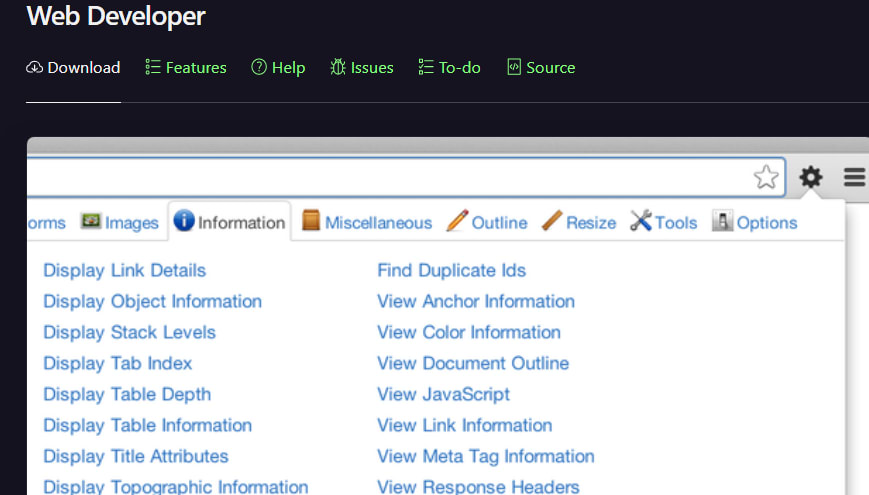Click the bookmark star icon

pos(766,177)
